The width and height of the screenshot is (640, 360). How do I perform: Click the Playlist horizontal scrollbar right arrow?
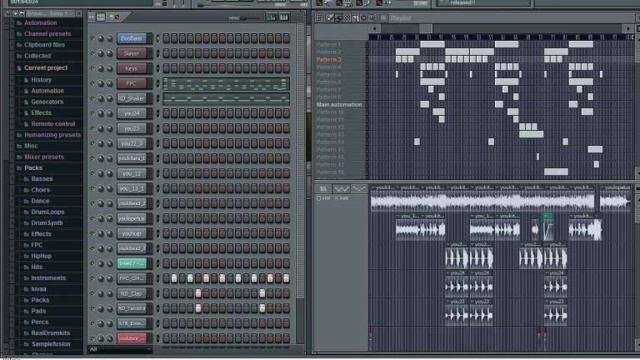coord(629,28)
